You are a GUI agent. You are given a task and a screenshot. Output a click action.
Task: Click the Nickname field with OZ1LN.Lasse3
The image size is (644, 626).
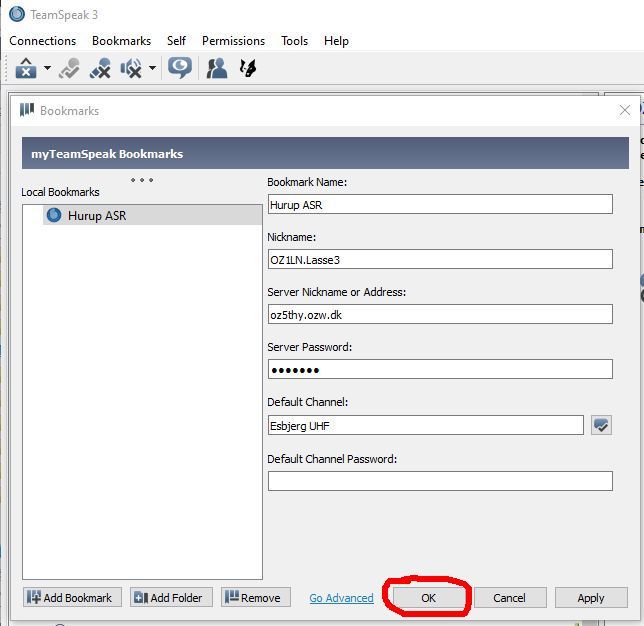click(440, 259)
